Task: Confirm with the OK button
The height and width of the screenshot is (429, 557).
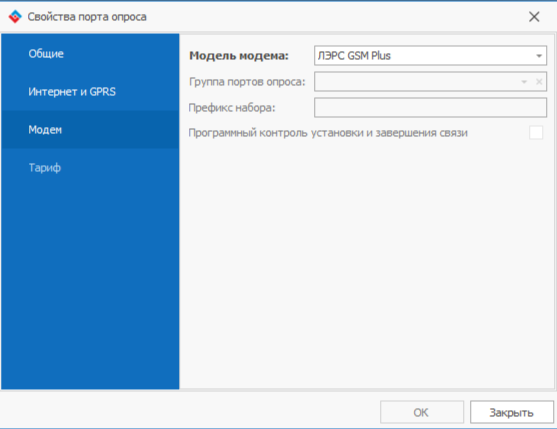Action: pos(422,412)
